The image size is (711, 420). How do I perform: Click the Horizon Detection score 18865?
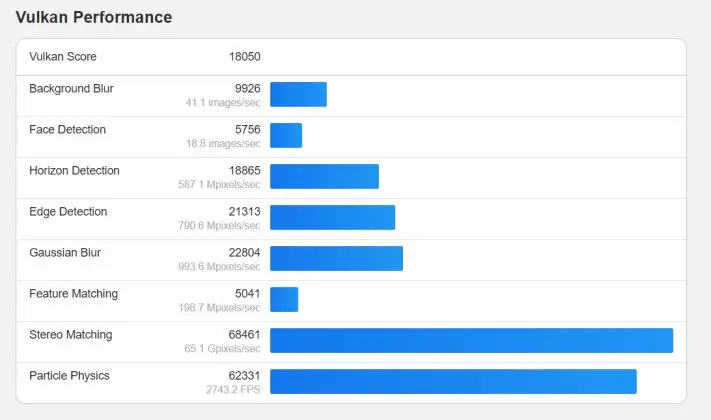coord(245,171)
